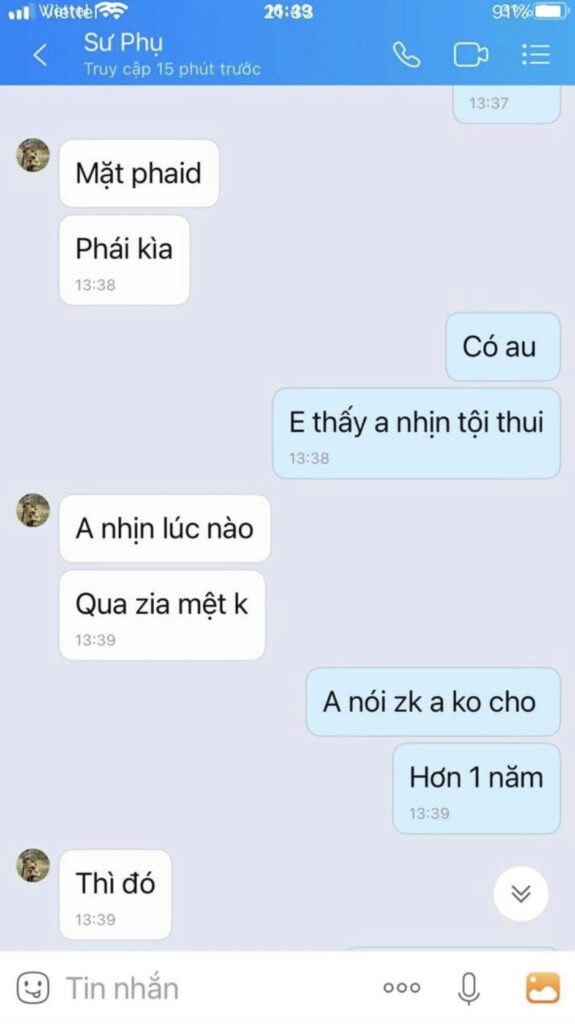Screen dimensions: 575x1024
Task: Tap the battery indicator in status bar
Action: (x=550, y=11)
